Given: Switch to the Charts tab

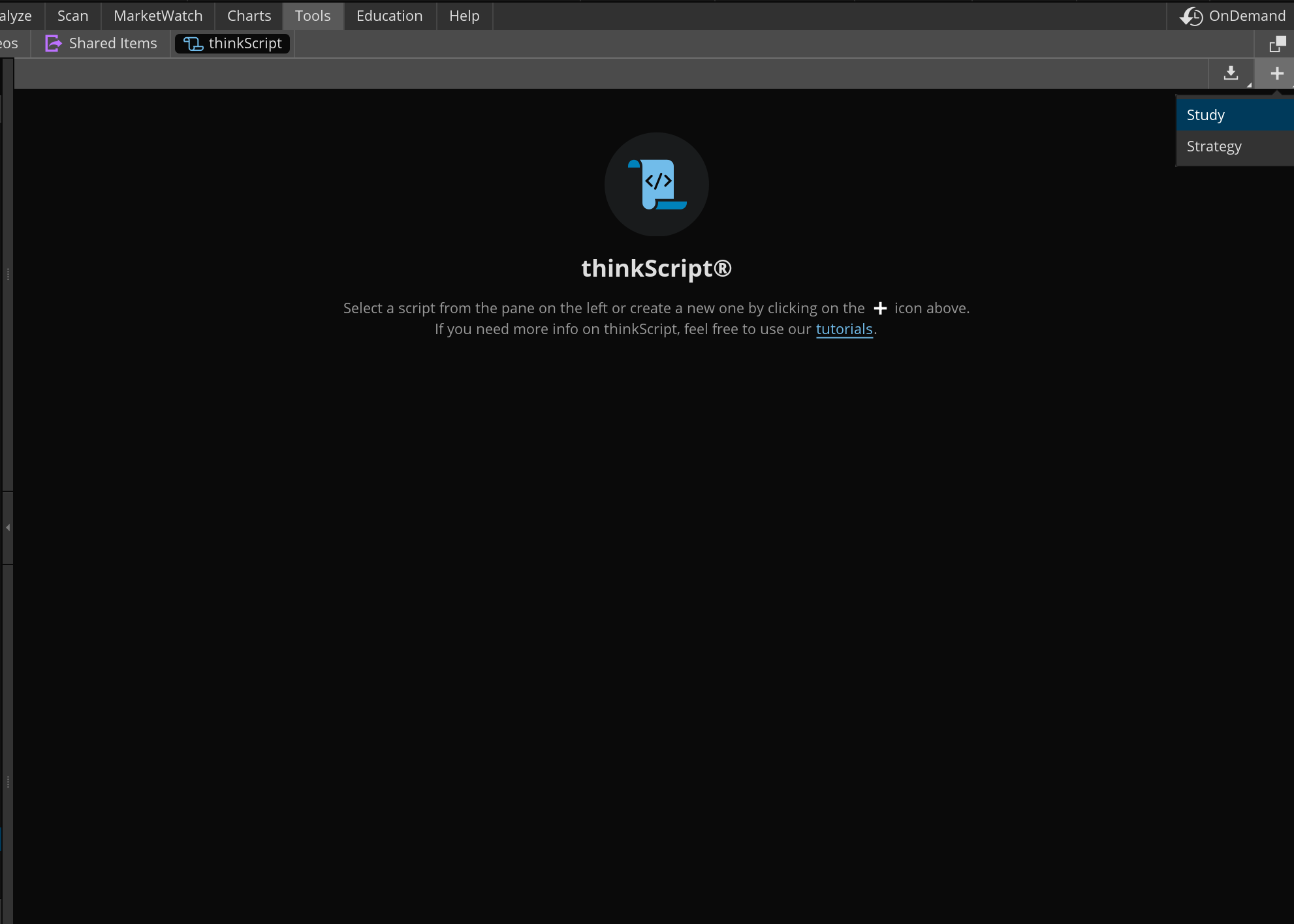Looking at the screenshot, I should 249,16.
